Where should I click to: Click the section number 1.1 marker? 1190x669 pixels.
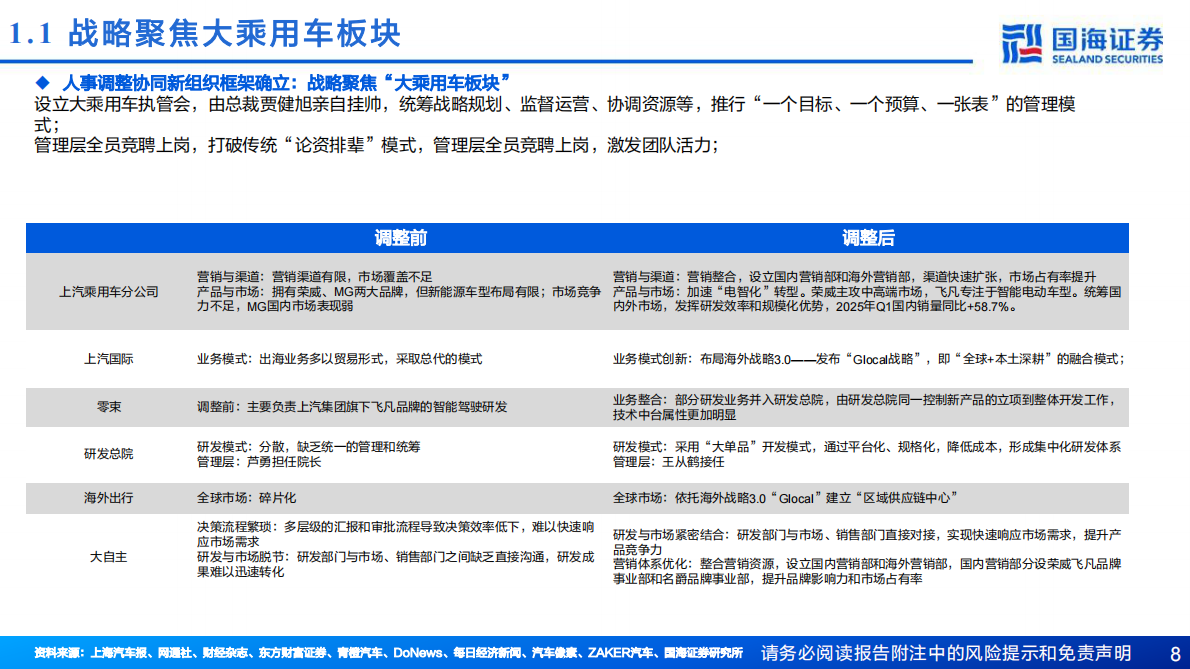(x=30, y=32)
